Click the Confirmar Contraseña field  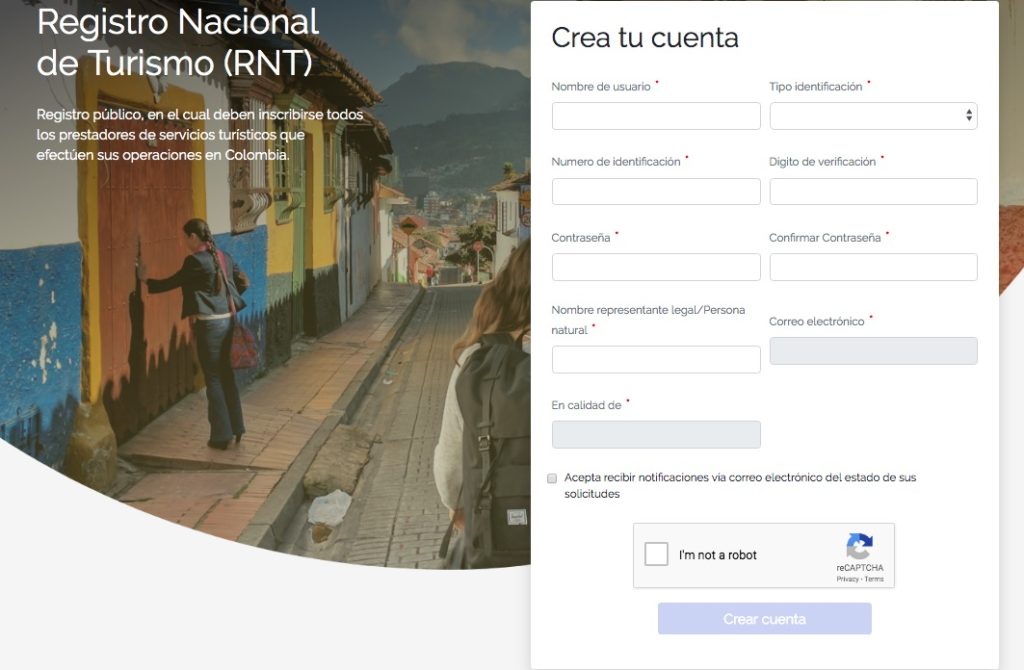pos(872,267)
